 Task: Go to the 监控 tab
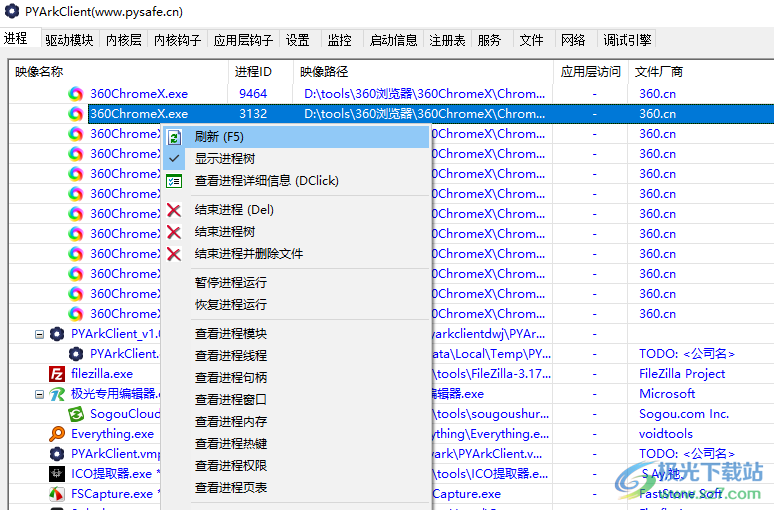[340, 40]
